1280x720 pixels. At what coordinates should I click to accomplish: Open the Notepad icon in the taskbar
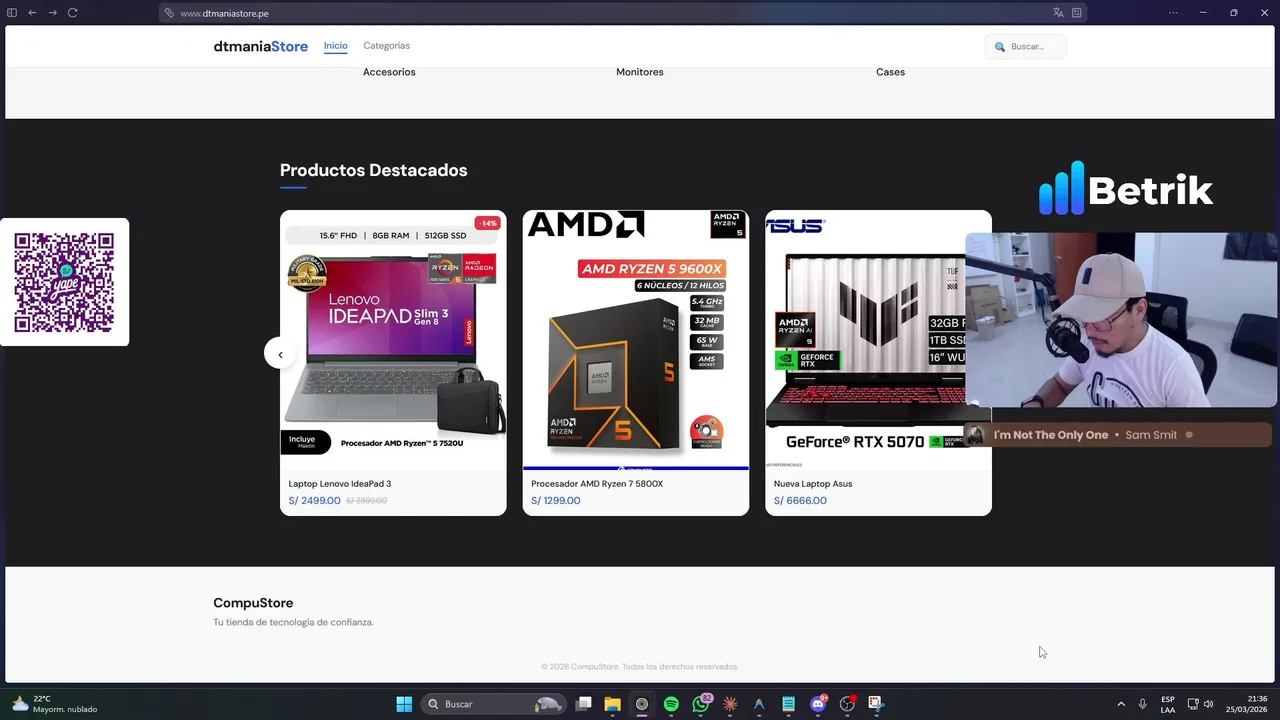(788, 704)
